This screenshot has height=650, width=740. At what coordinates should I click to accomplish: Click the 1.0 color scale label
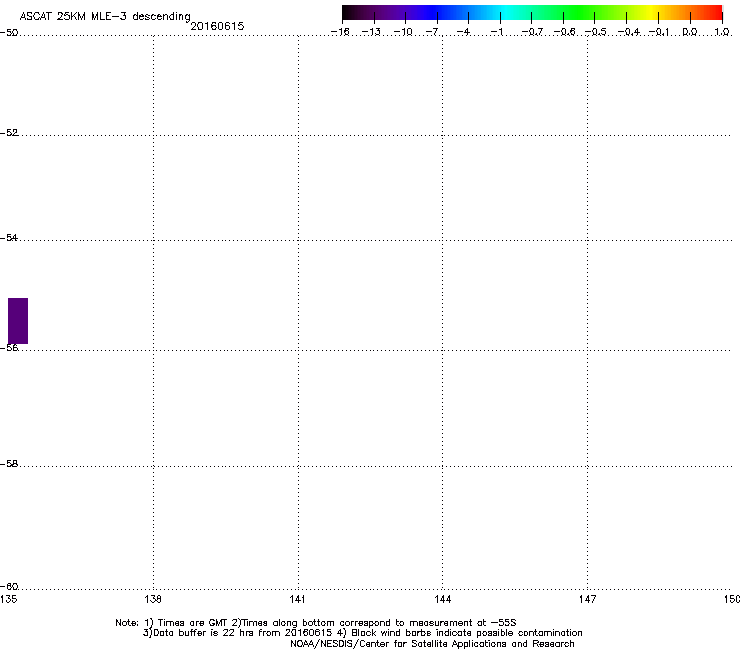[722, 32]
